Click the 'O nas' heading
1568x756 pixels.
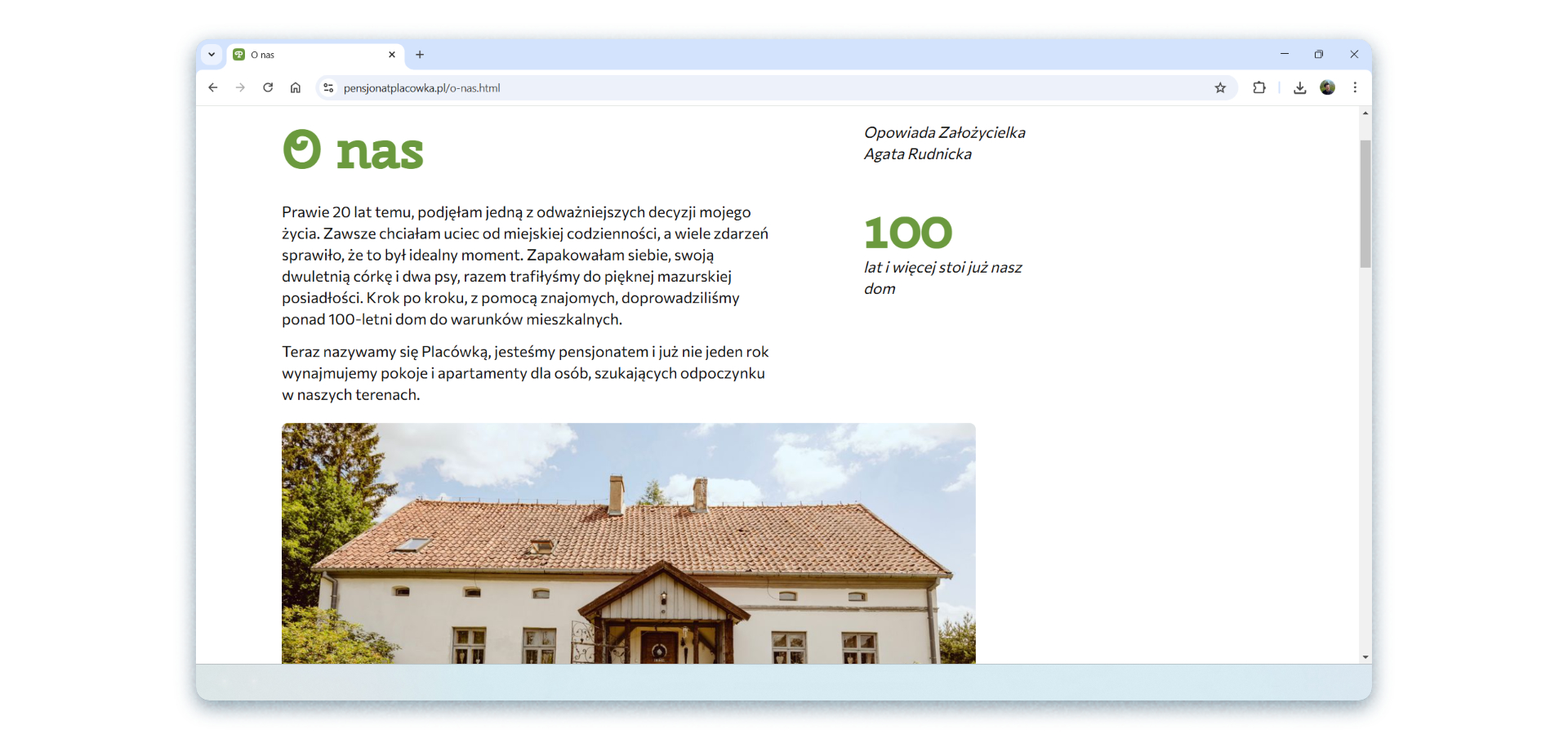pyautogui.click(x=353, y=150)
